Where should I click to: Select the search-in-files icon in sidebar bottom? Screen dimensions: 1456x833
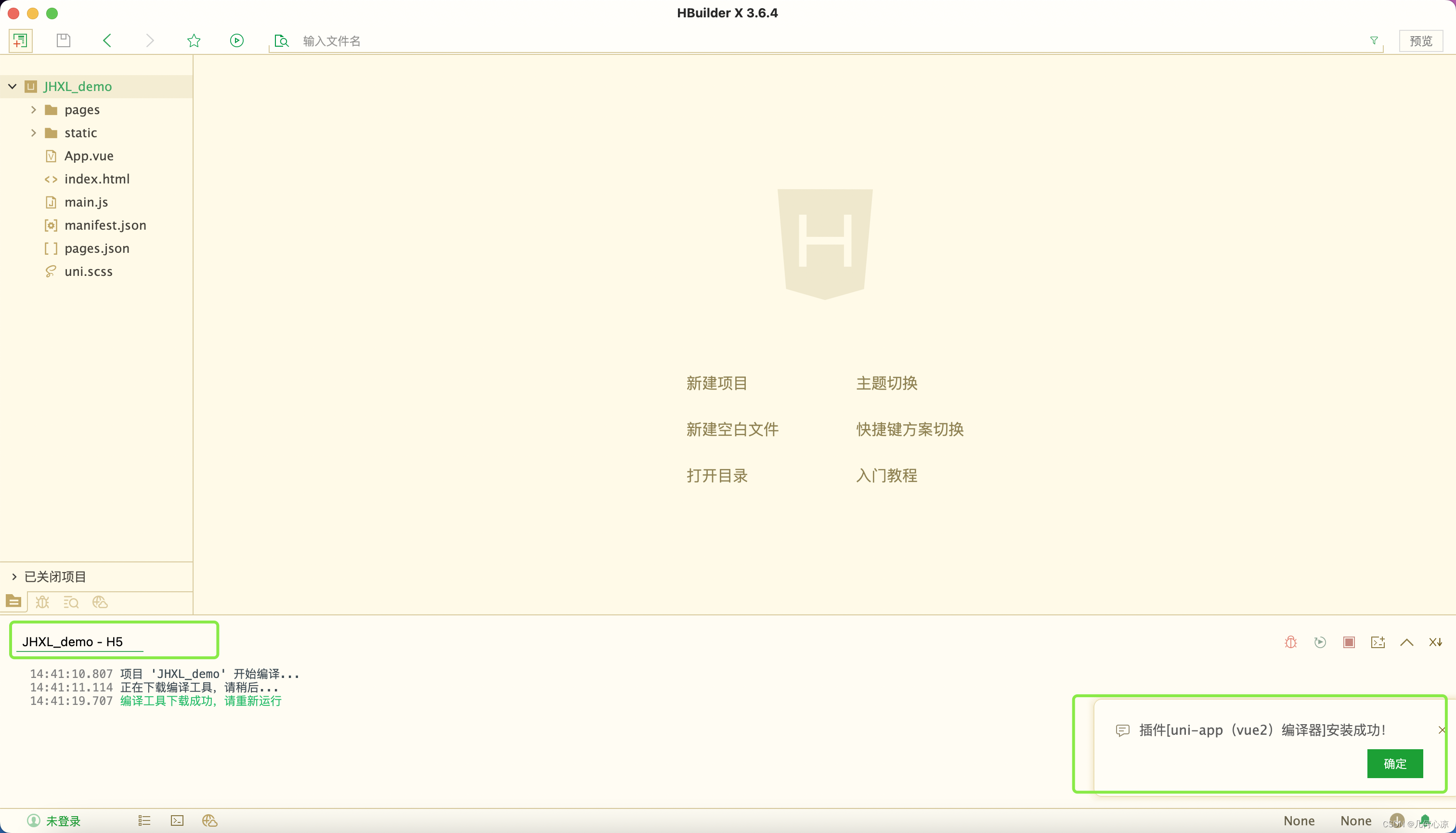pyautogui.click(x=71, y=602)
